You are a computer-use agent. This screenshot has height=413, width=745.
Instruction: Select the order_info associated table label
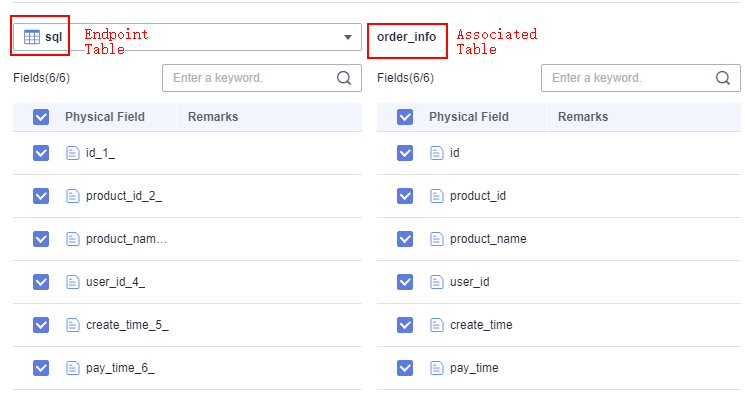[406, 37]
